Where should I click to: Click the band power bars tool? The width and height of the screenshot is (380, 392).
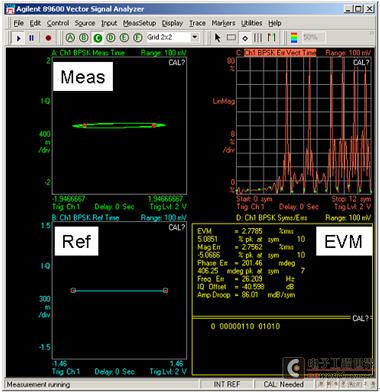(258, 38)
